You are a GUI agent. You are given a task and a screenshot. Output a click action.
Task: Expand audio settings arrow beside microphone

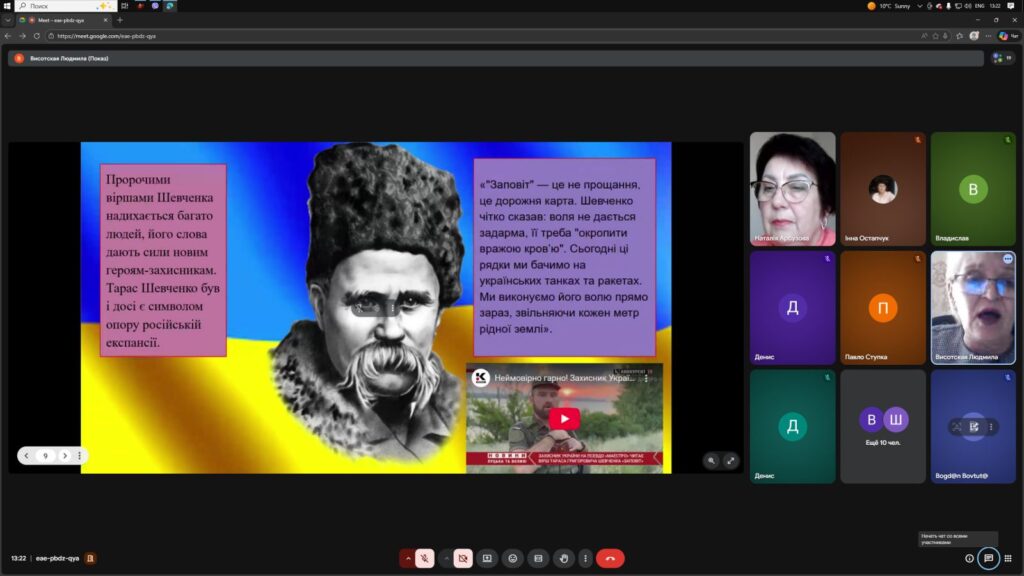408,558
